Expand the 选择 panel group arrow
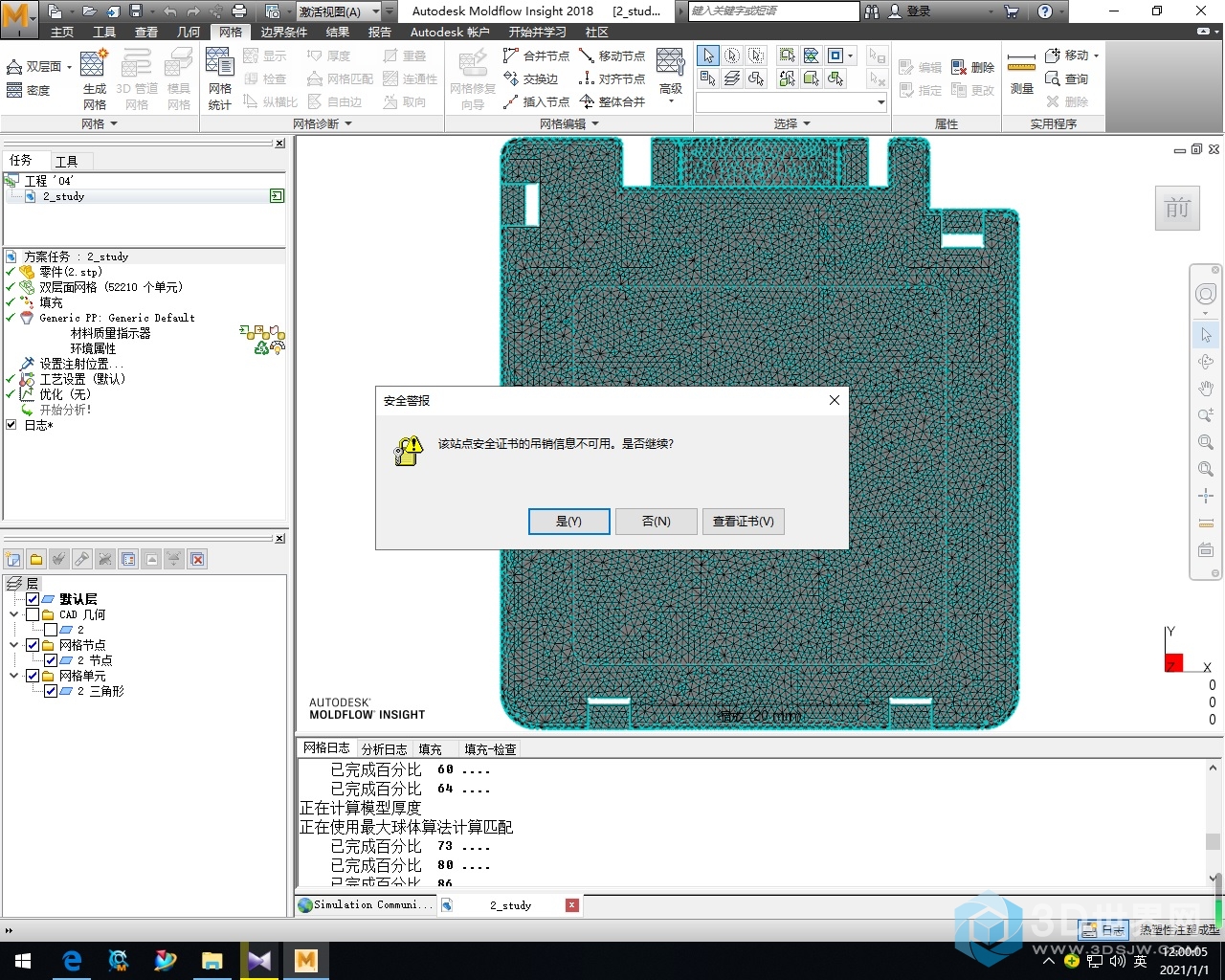 pos(807,123)
